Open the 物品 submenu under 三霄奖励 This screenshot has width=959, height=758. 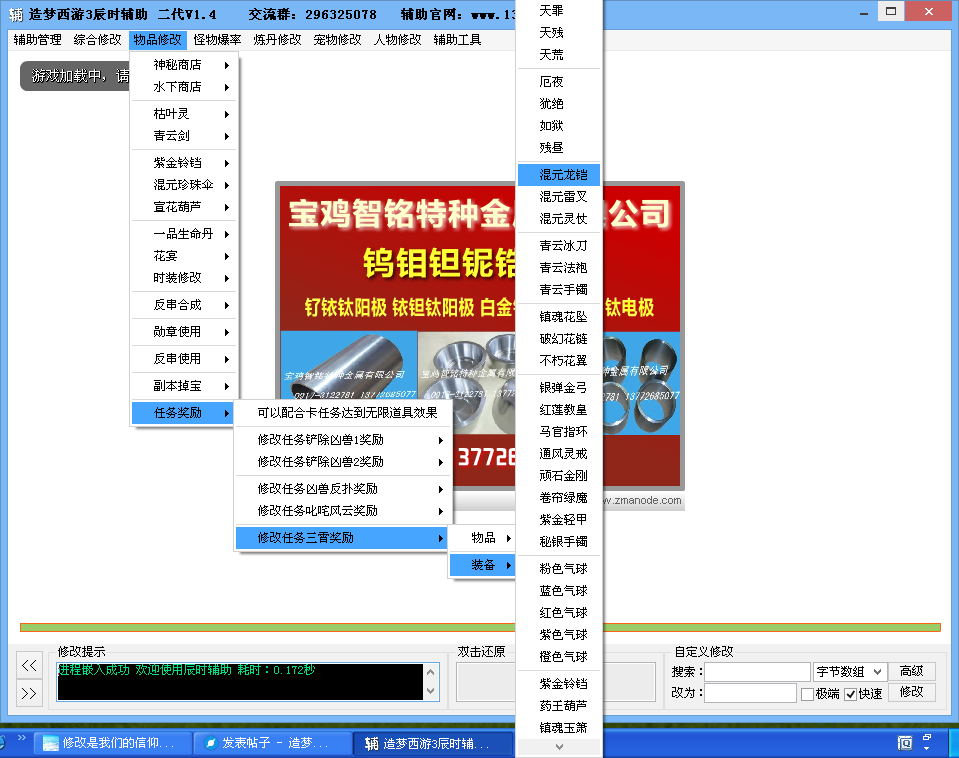tap(483, 538)
